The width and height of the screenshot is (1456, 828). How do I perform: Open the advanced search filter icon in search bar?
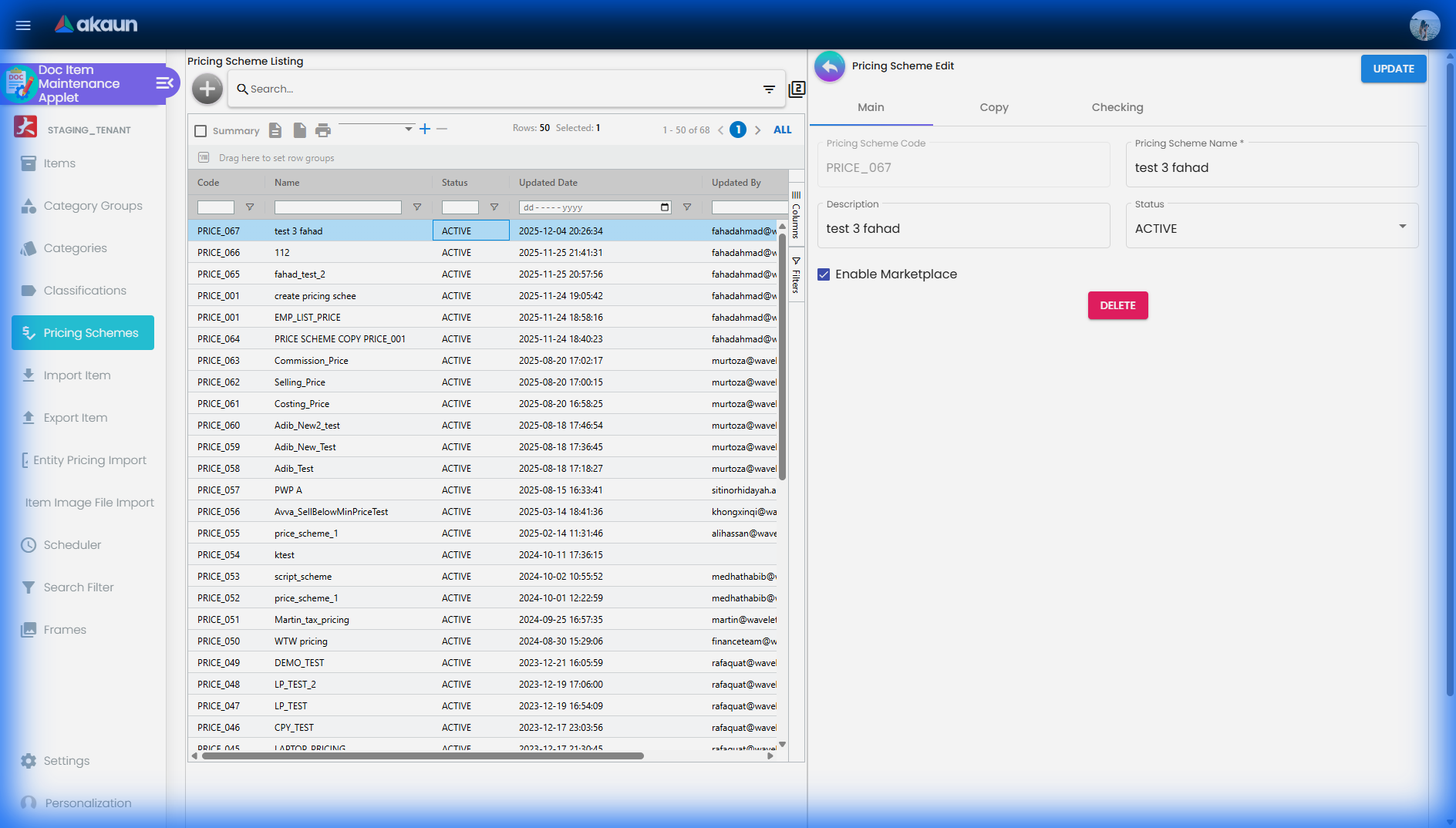click(x=768, y=89)
